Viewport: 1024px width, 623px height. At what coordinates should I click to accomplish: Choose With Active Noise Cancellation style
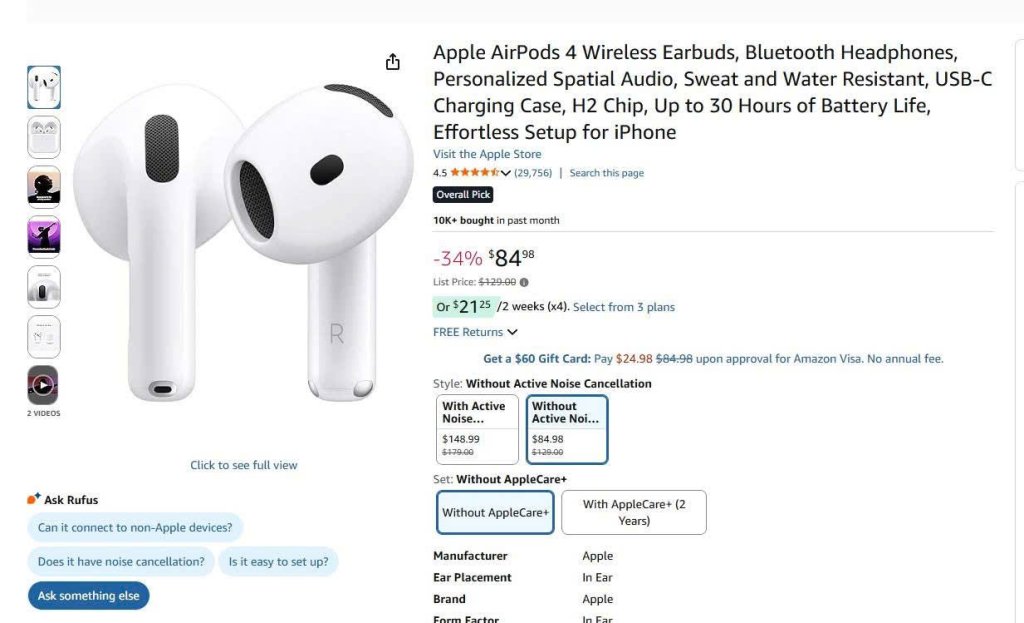click(x=478, y=429)
